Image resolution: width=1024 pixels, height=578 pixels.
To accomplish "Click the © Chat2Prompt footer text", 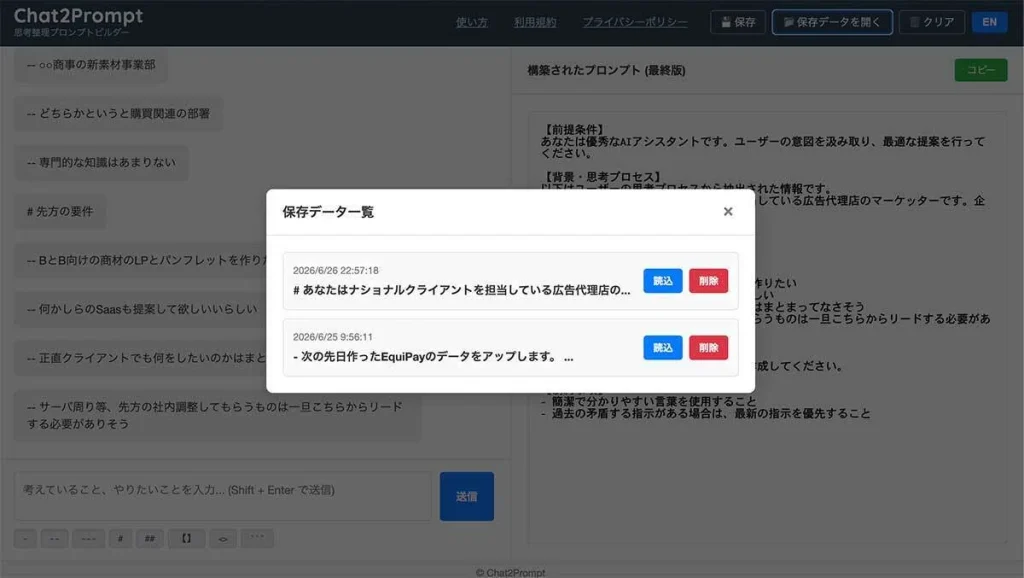I will [x=510, y=573].
